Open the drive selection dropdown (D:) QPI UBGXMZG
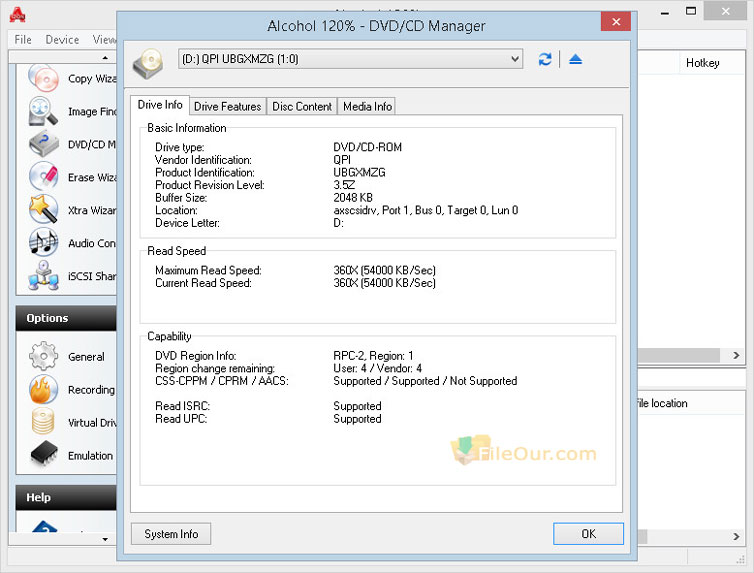The width and height of the screenshot is (754, 573). [x=350, y=59]
